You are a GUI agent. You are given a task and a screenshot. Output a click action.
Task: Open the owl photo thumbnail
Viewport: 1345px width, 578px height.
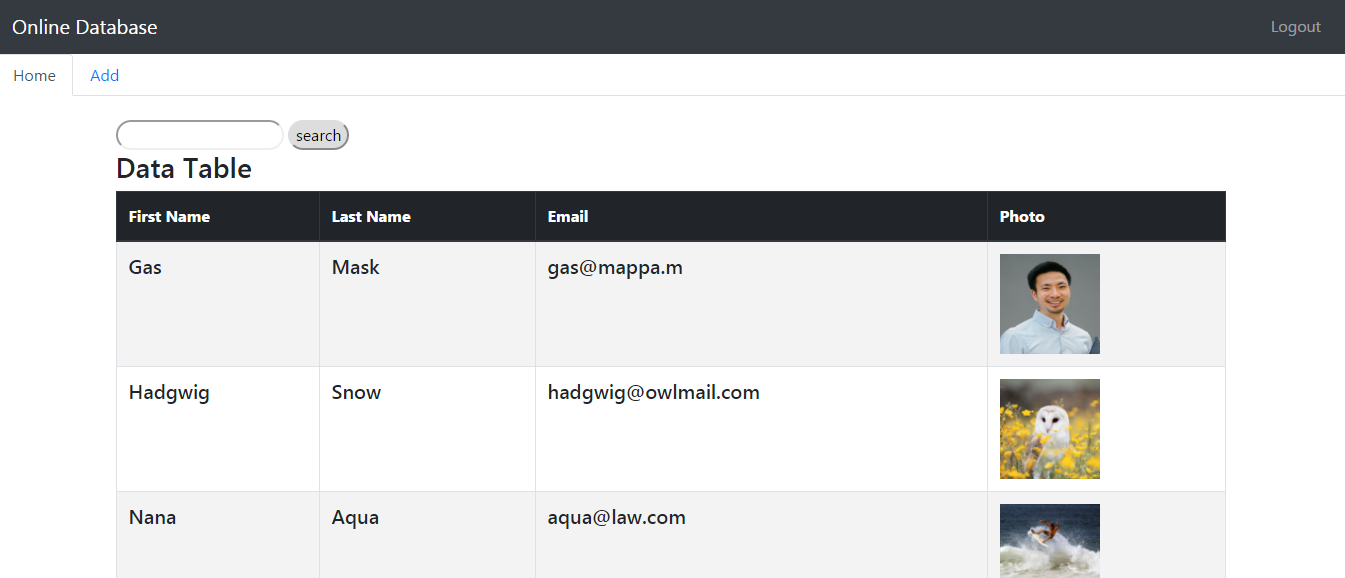(x=1050, y=429)
